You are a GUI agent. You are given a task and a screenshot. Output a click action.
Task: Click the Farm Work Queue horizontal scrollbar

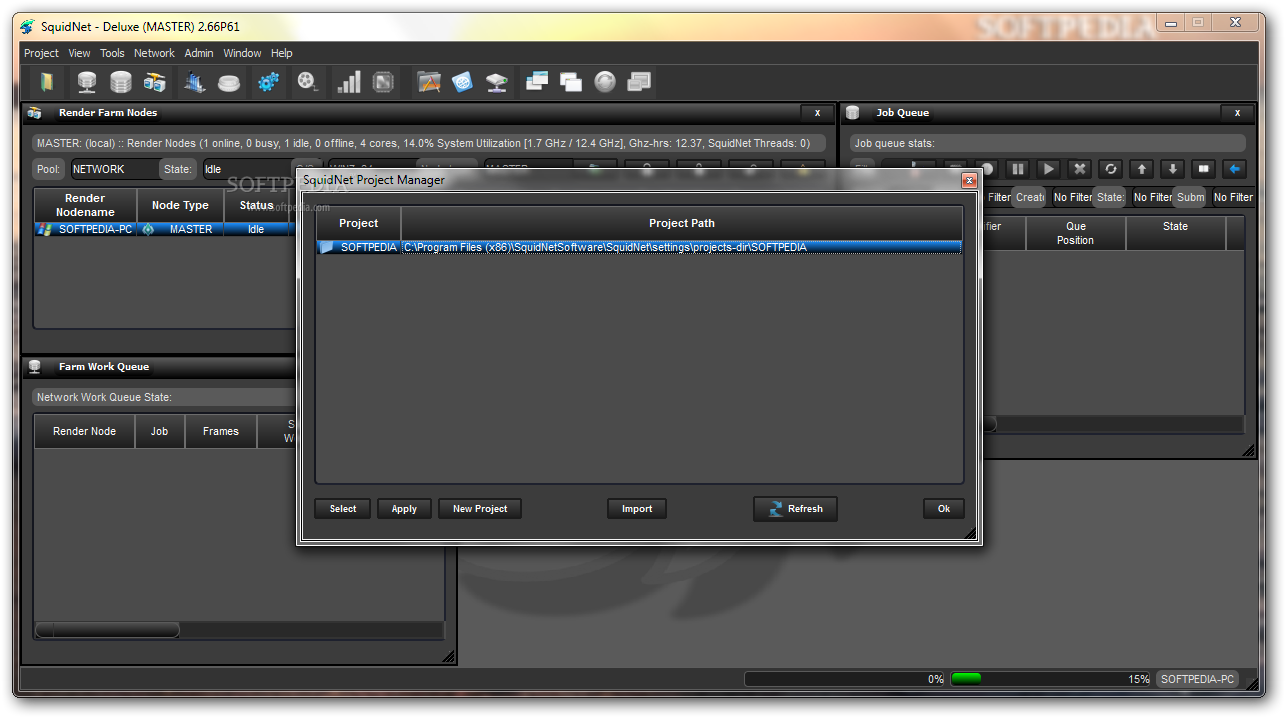[239, 630]
